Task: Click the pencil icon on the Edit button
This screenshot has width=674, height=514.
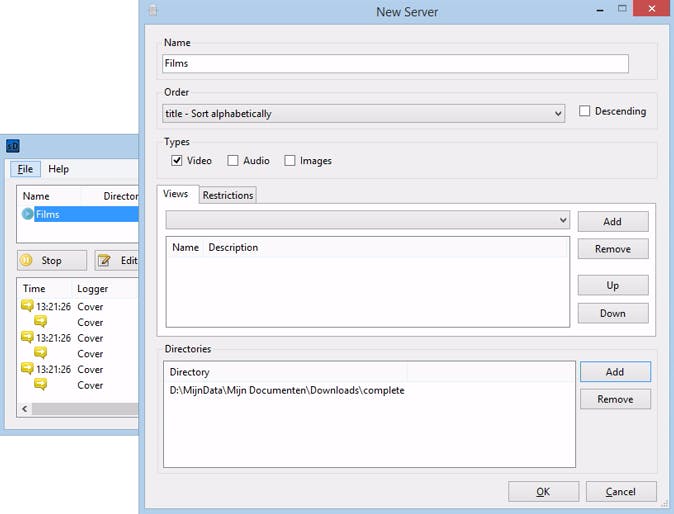Action: pyautogui.click(x=104, y=260)
